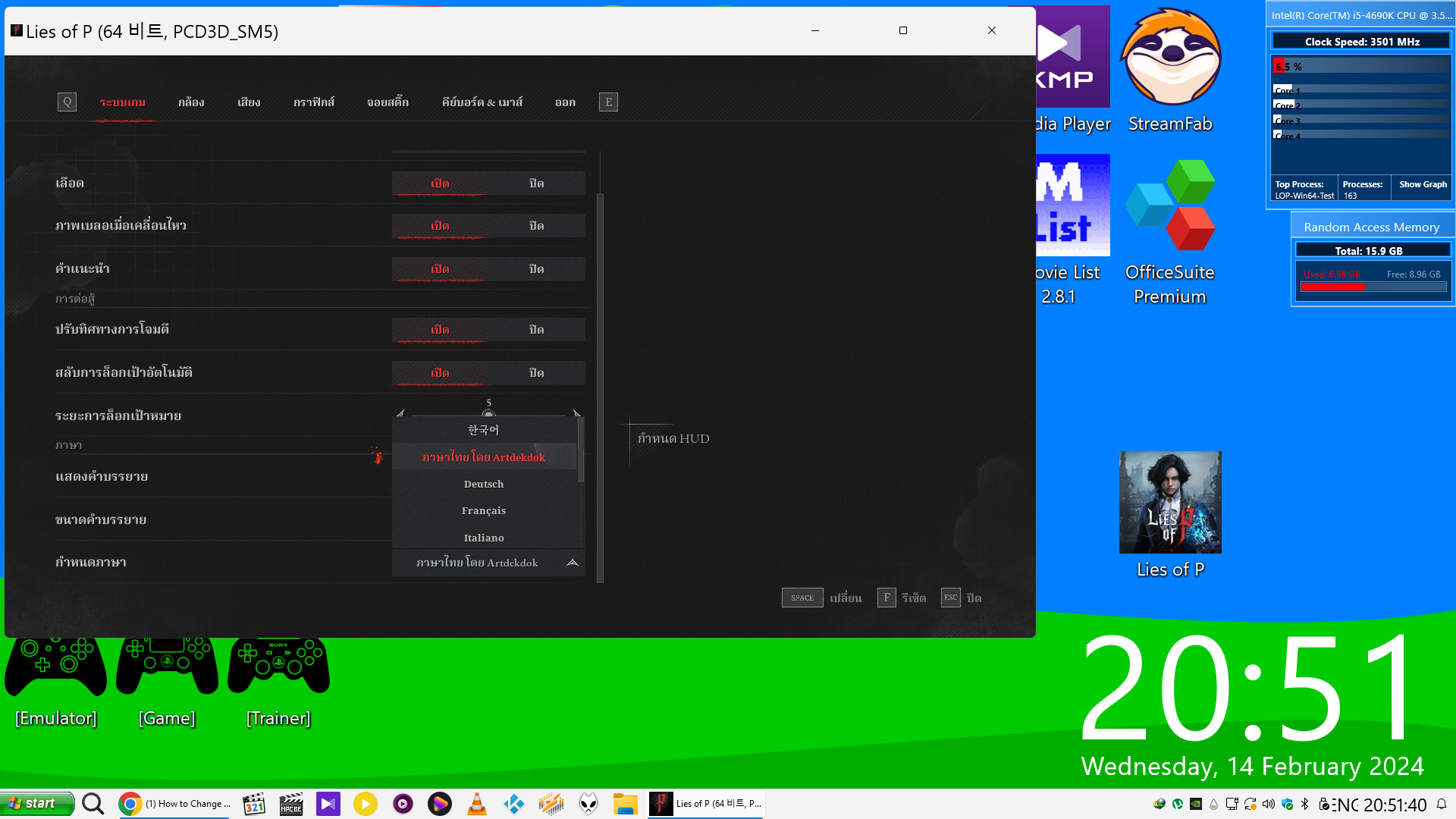Open the กำหนด HUD option
The height and width of the screenshot is (819, 1456).
[x=673, y=438]
